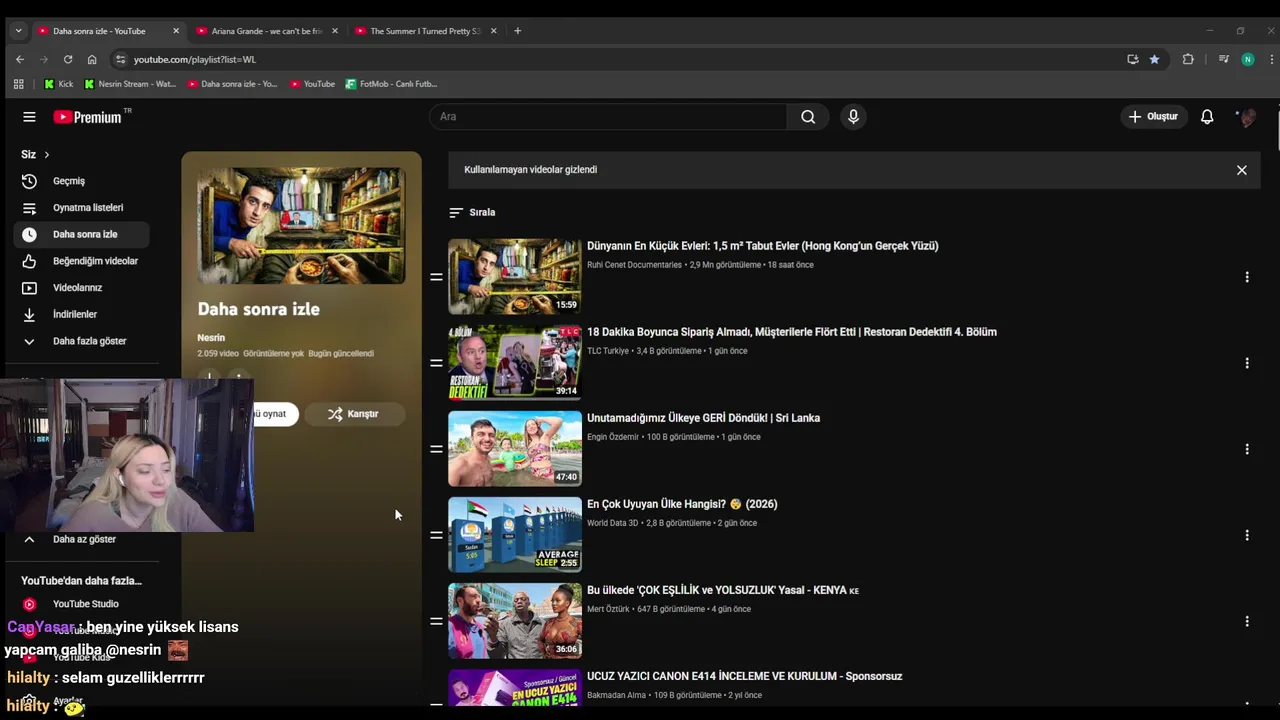Collapse with Daha az göster
Viewport: 1280px width, 720px height.
tap(81, 539)
